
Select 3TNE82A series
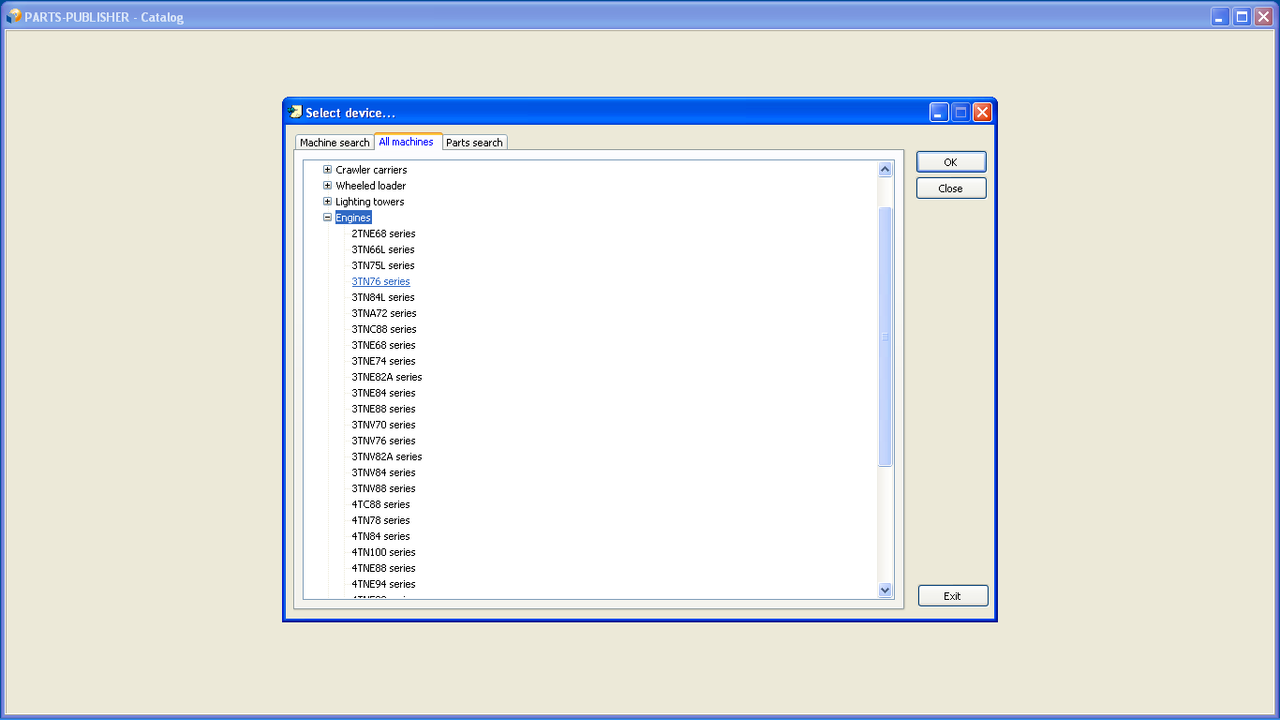pos(387,378)
